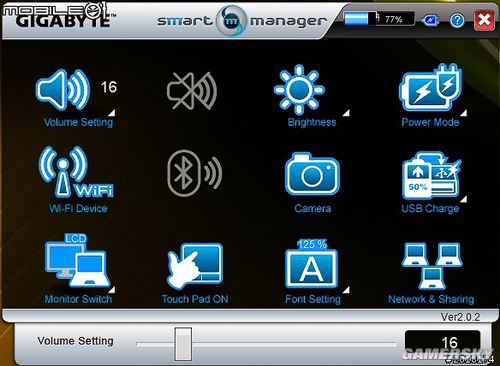Click the Wi-Fi Device text label
The image size is (500, 366).
coord(78,209)
